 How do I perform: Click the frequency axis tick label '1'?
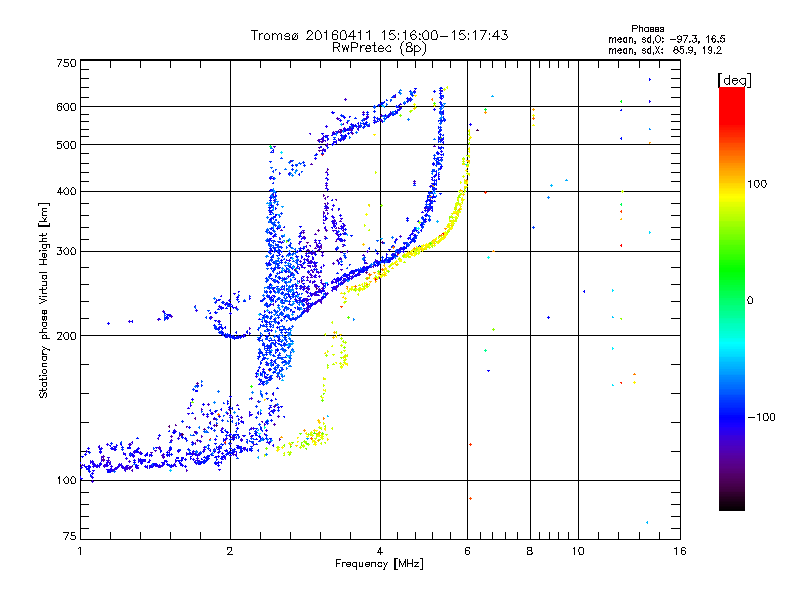80,551
